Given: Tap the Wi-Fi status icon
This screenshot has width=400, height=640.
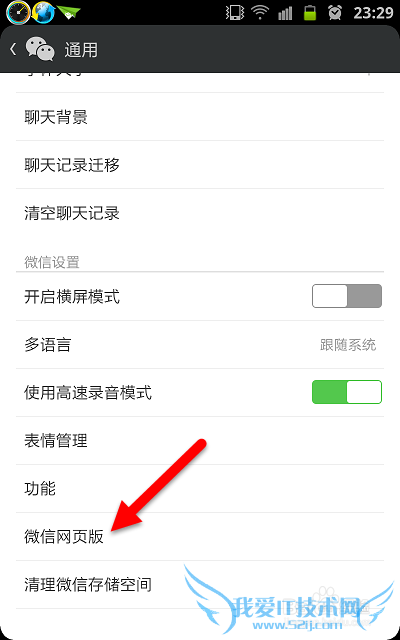Looking at the screenshot, I should pyautogui.click(x=260, y=12).
